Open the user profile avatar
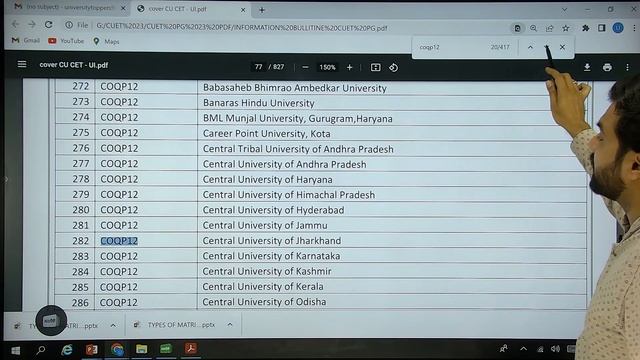Screen dimensions: 640x360 pos(618,28)
